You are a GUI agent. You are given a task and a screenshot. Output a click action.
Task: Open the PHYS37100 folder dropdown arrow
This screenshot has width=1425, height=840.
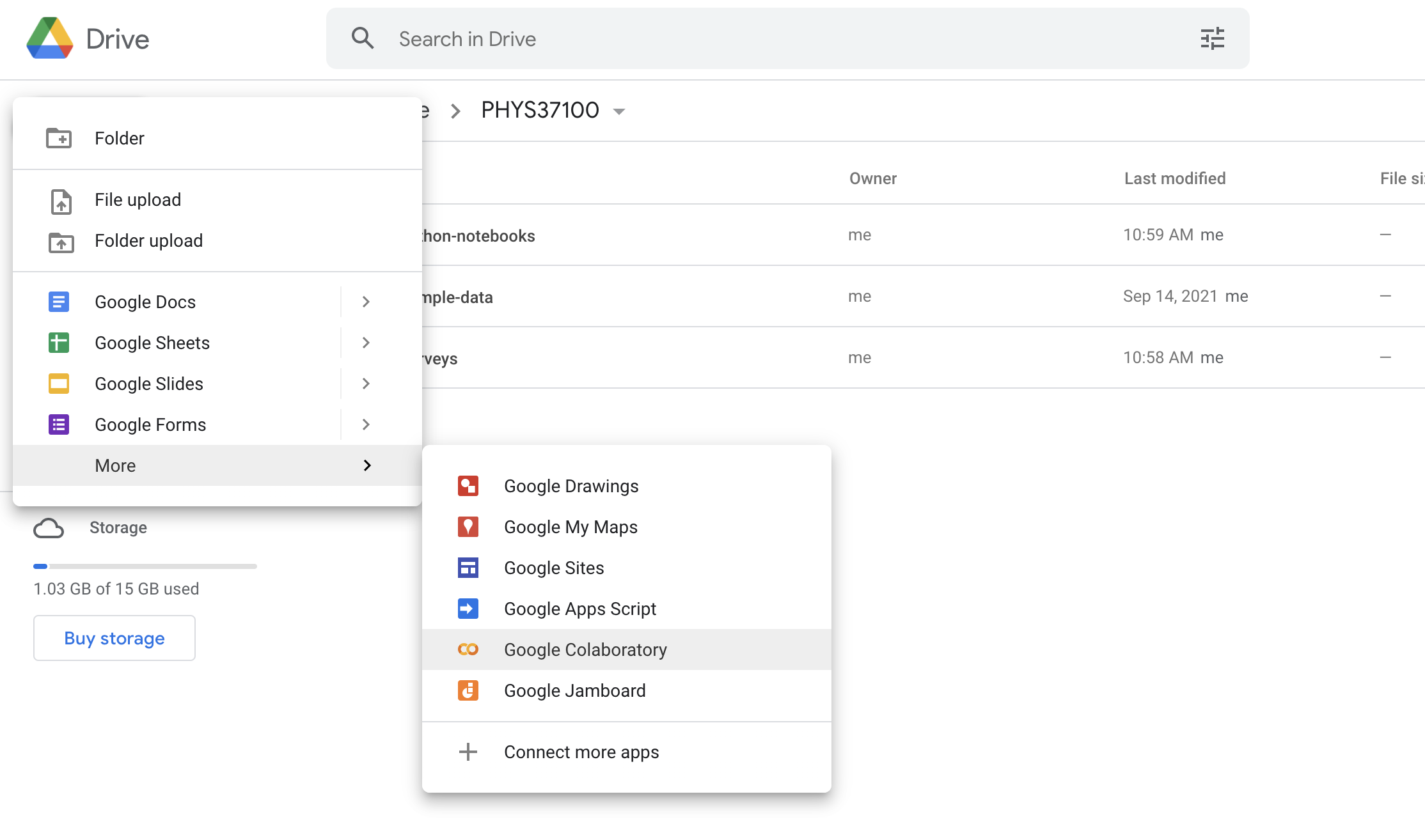(x=618, y=111)
